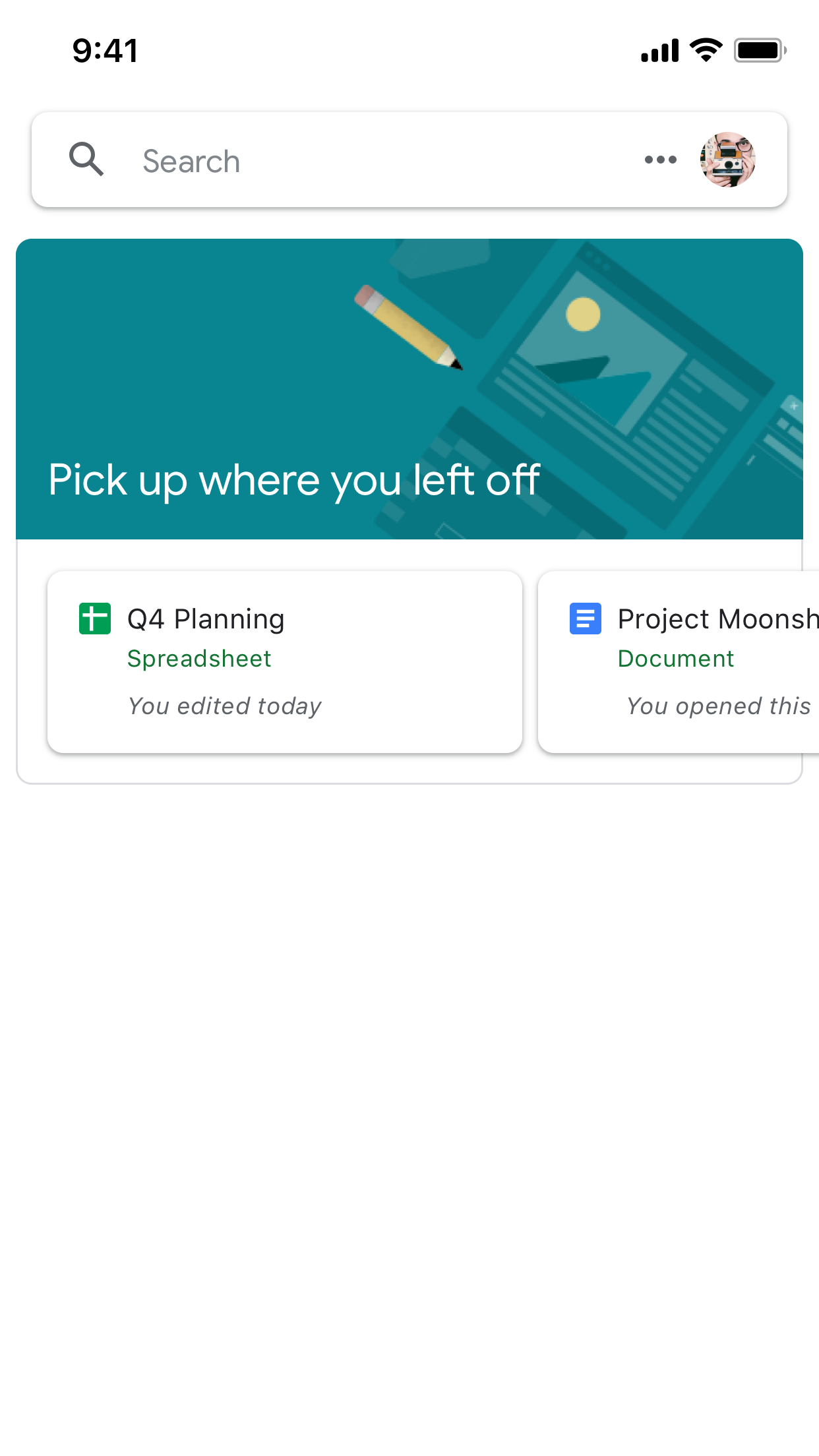Tap the "You edited today" text
This screenshot has height=1456, width=819.
pyautogui.click(x=225, y=706)
